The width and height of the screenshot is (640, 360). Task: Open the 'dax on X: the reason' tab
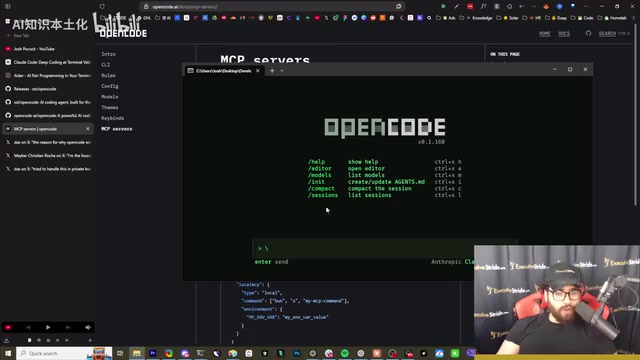pos(48,142)
